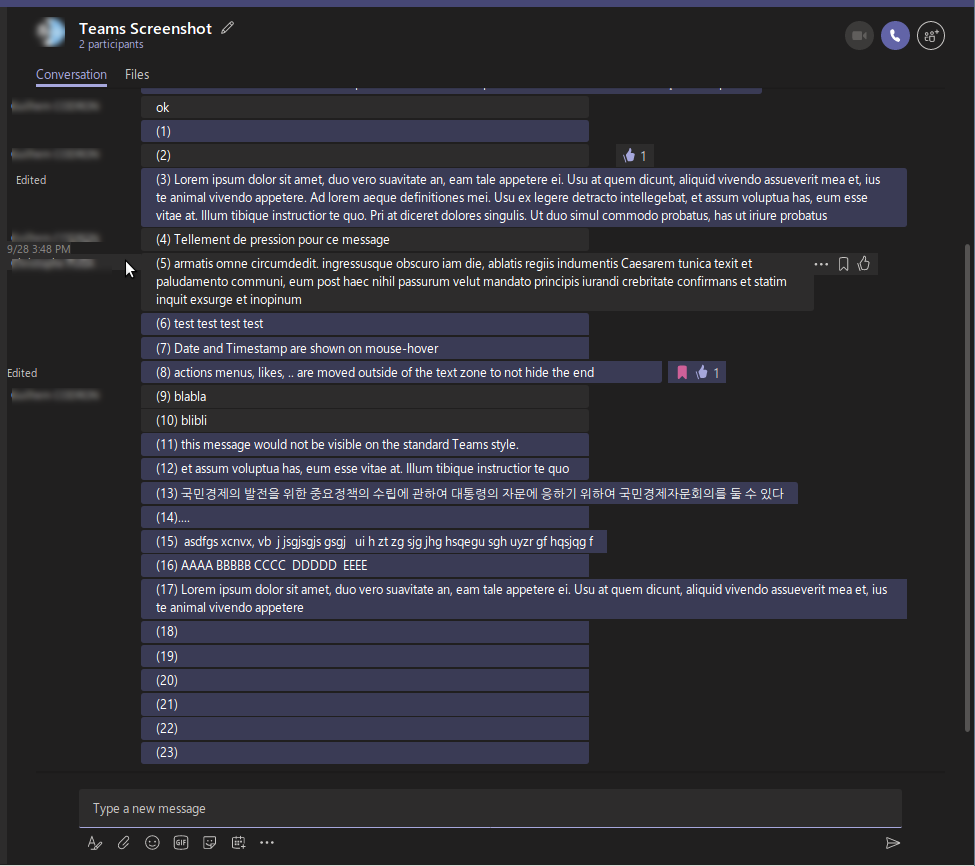Start an audio call
This screenshot has width=975, height=866.
click(895, 35)
